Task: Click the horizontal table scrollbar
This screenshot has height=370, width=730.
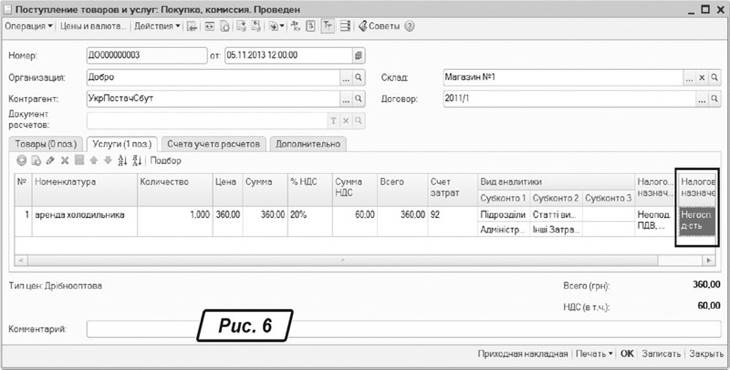Action: (365, 260)
